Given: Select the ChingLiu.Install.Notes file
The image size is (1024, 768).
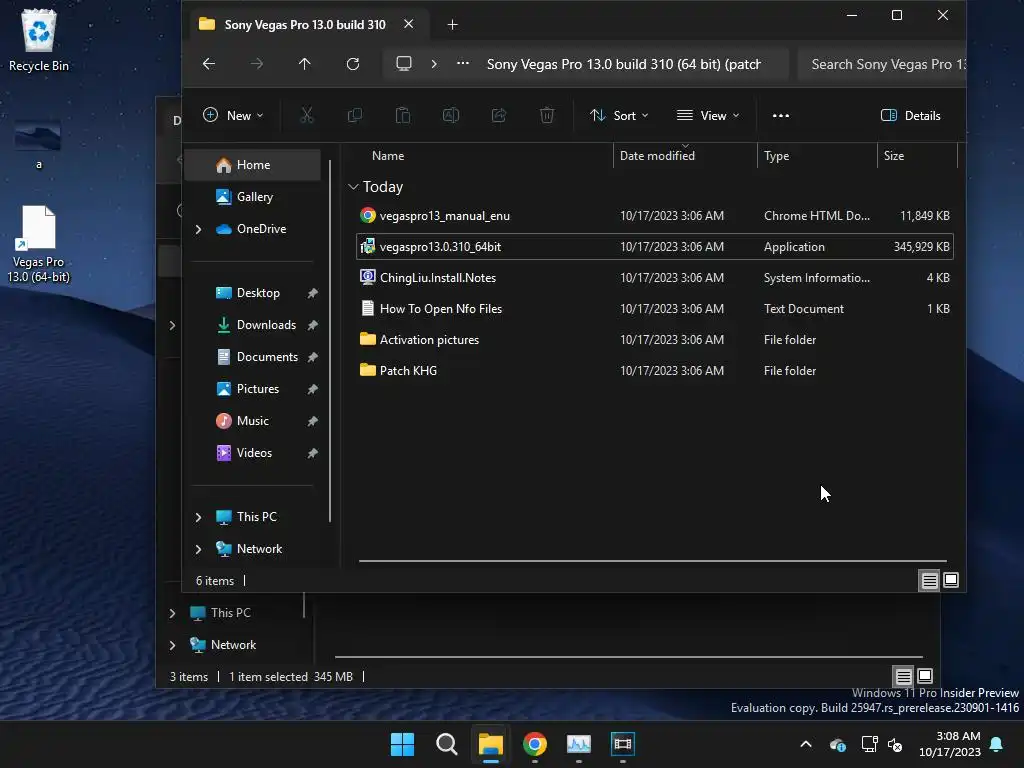Looking at the screenshot, I should click(654, 278).
